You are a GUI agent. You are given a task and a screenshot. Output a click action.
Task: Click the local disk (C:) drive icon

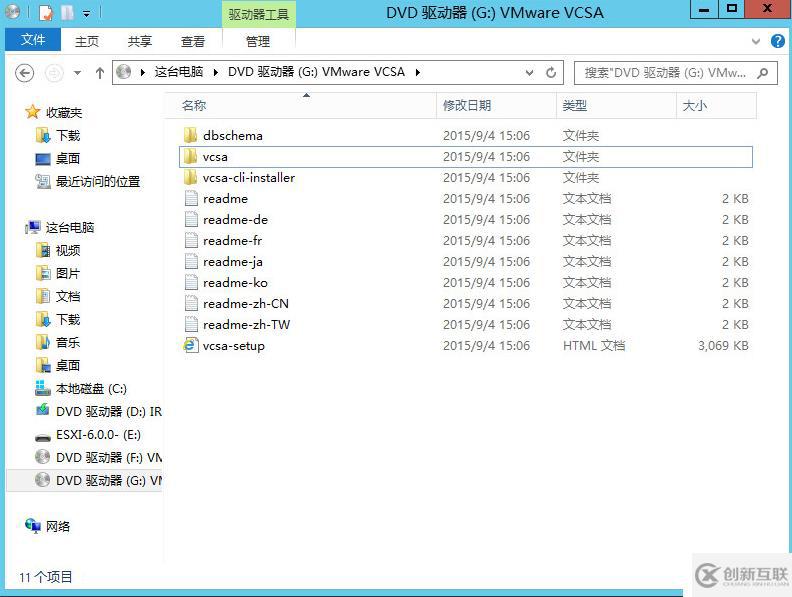(x=42, y=388)
